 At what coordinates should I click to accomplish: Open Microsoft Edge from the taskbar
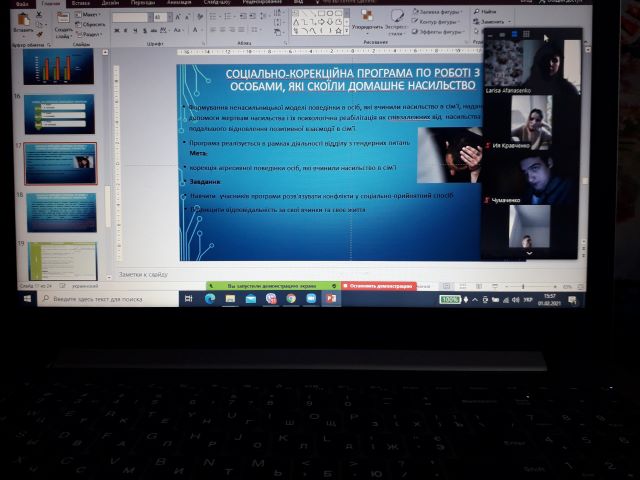click(210, 299)
